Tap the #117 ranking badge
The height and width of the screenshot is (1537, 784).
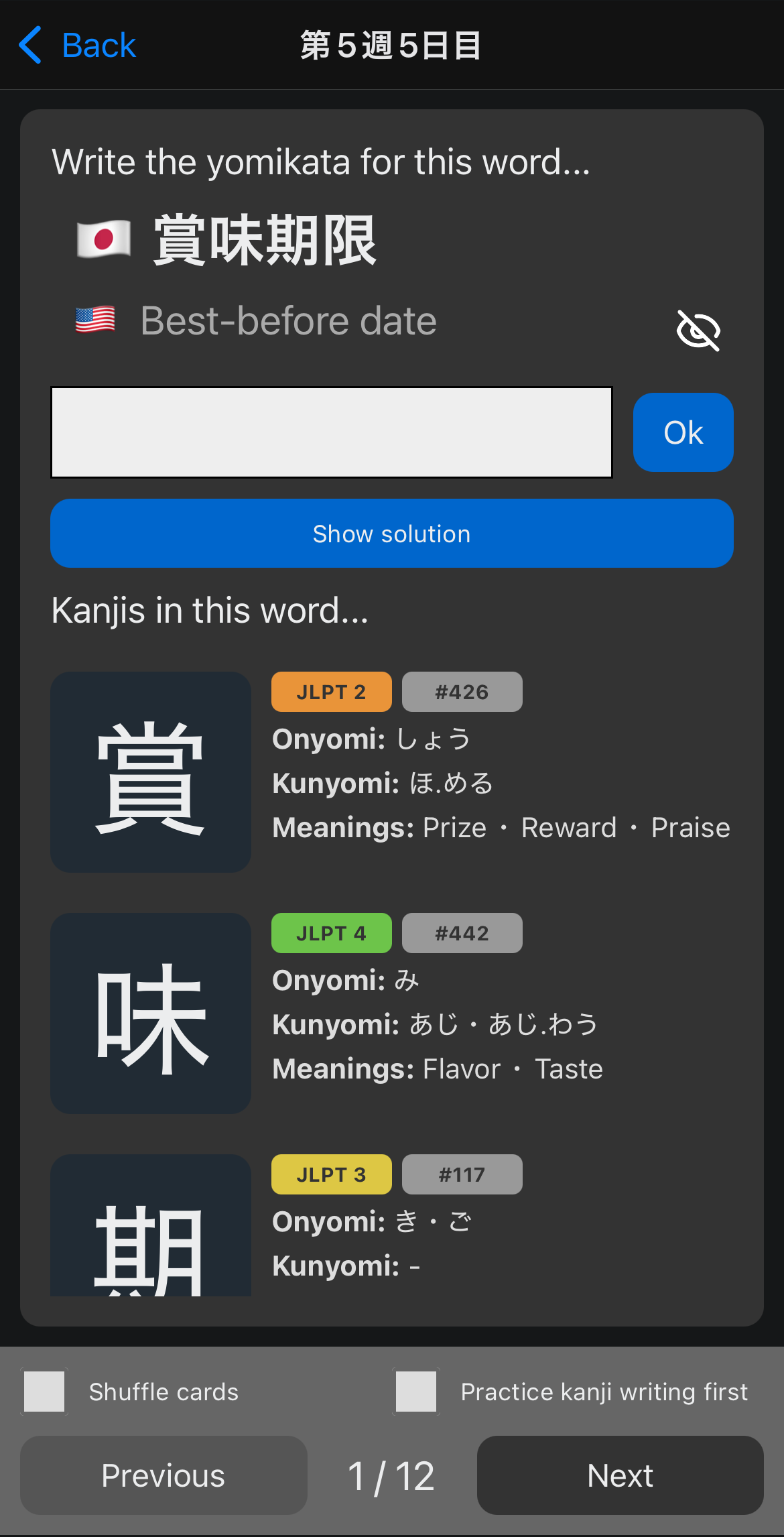(x=462, y=1174)
